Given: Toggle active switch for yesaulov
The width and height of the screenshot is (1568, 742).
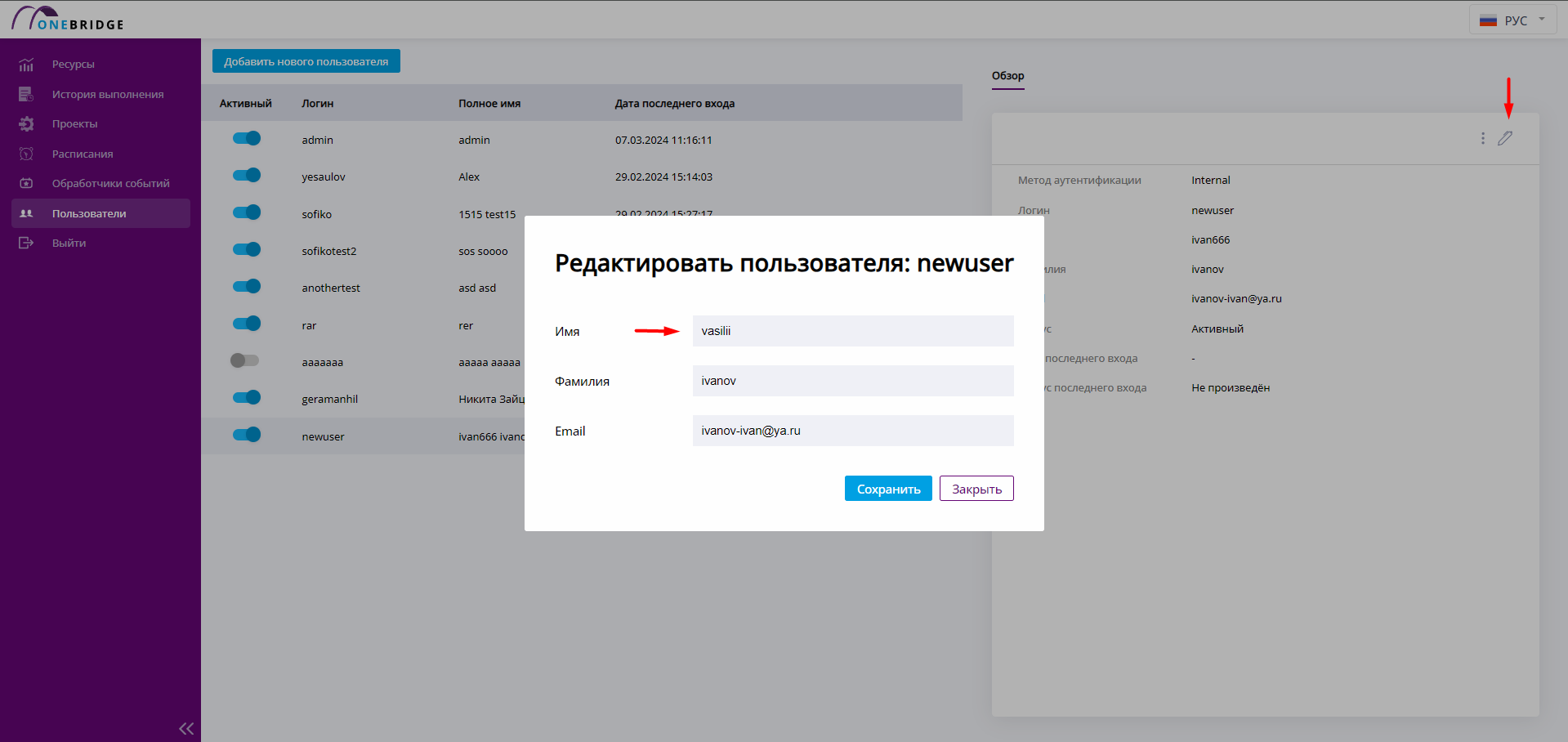Looking at the screenshot, I should click(246, 175).
